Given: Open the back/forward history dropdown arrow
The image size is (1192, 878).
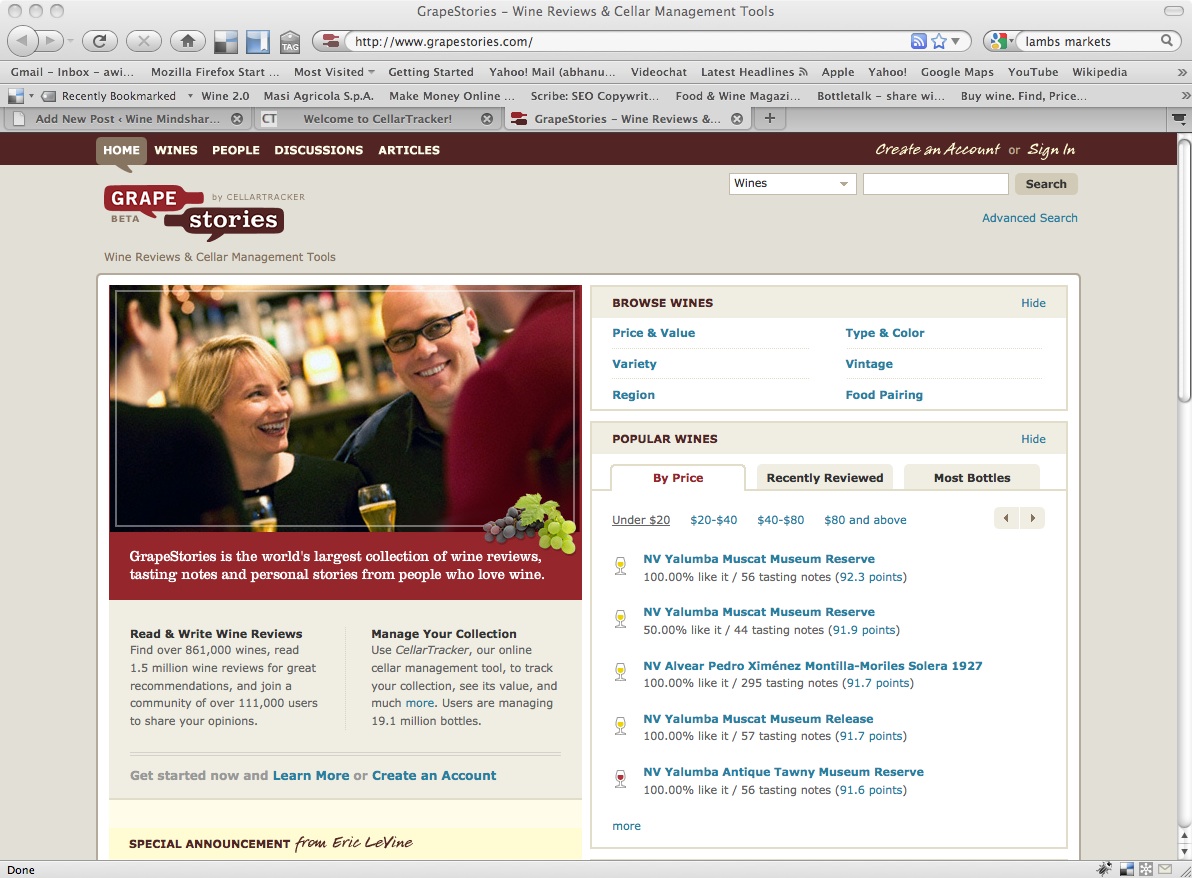Looking at the screenshot, I should (x=70, y=41).
